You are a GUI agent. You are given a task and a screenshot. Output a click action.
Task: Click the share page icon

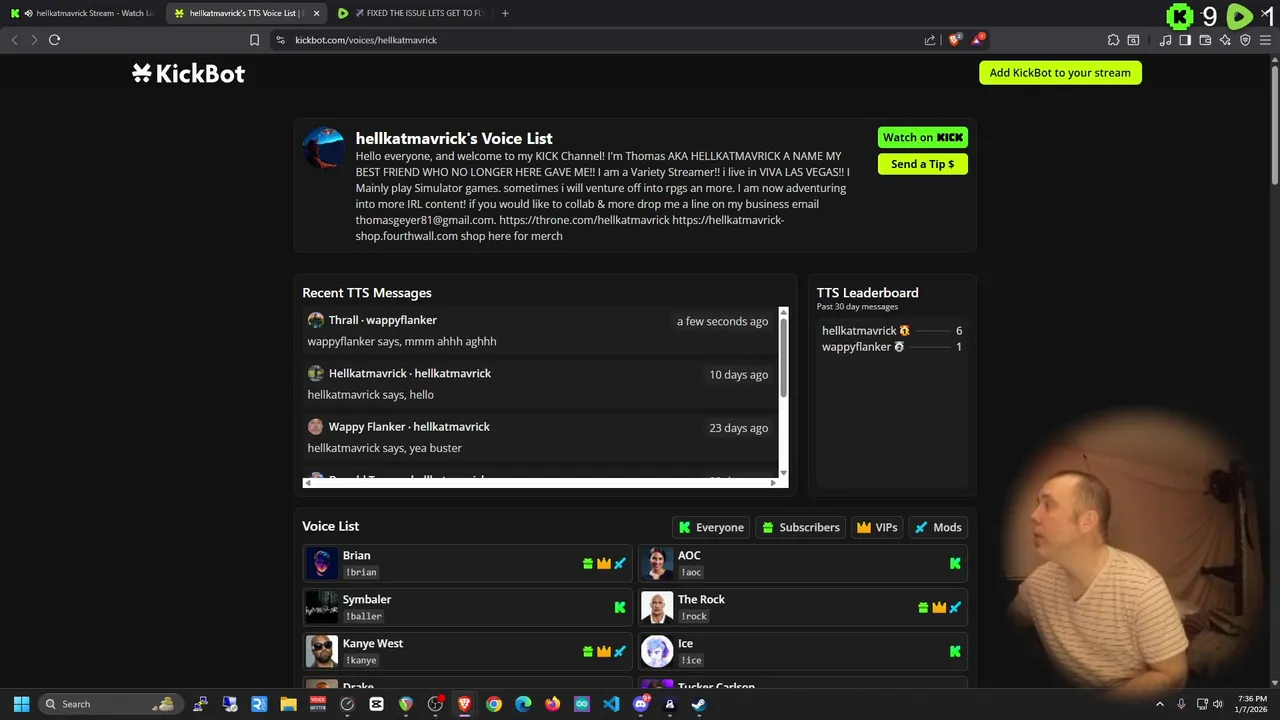(930, 40)
